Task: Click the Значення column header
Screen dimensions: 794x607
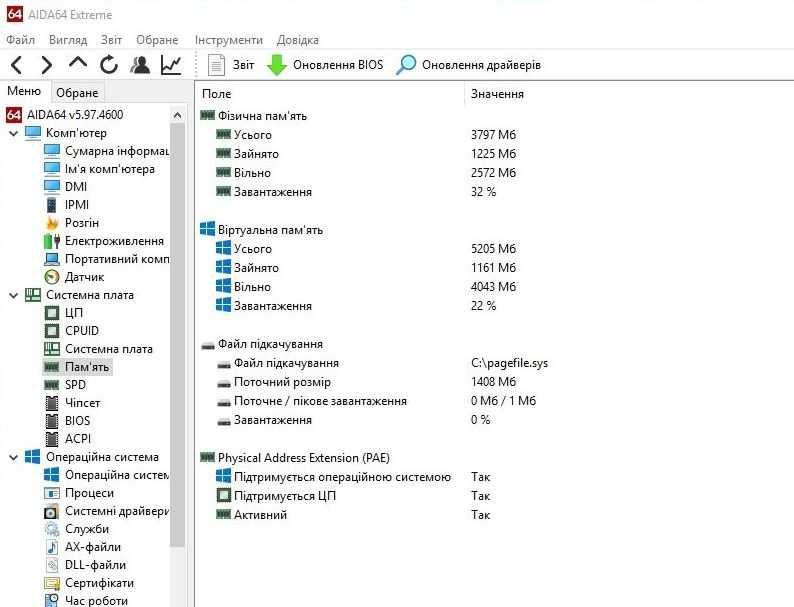Action: 497,94
